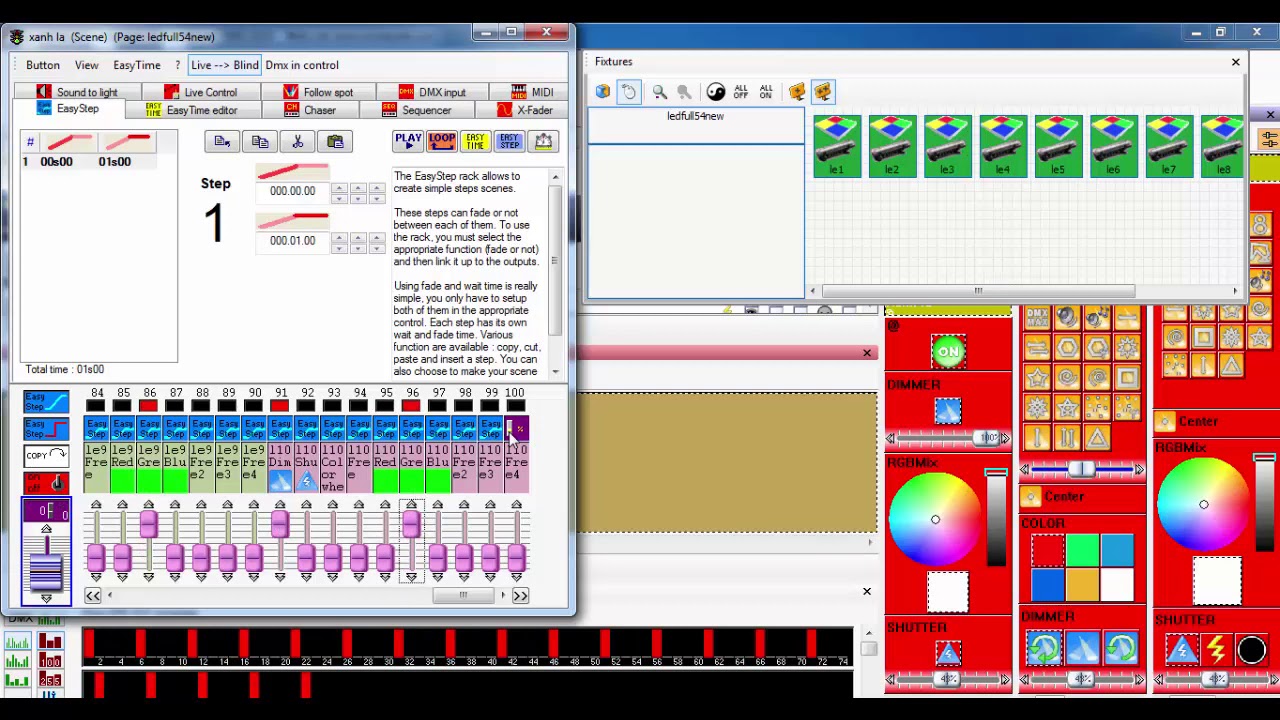Image resolution: width=1280 pixels, height=720 pixels.
Task: Click the channel 96 fader handle
Action: click(x=411, y=523)
